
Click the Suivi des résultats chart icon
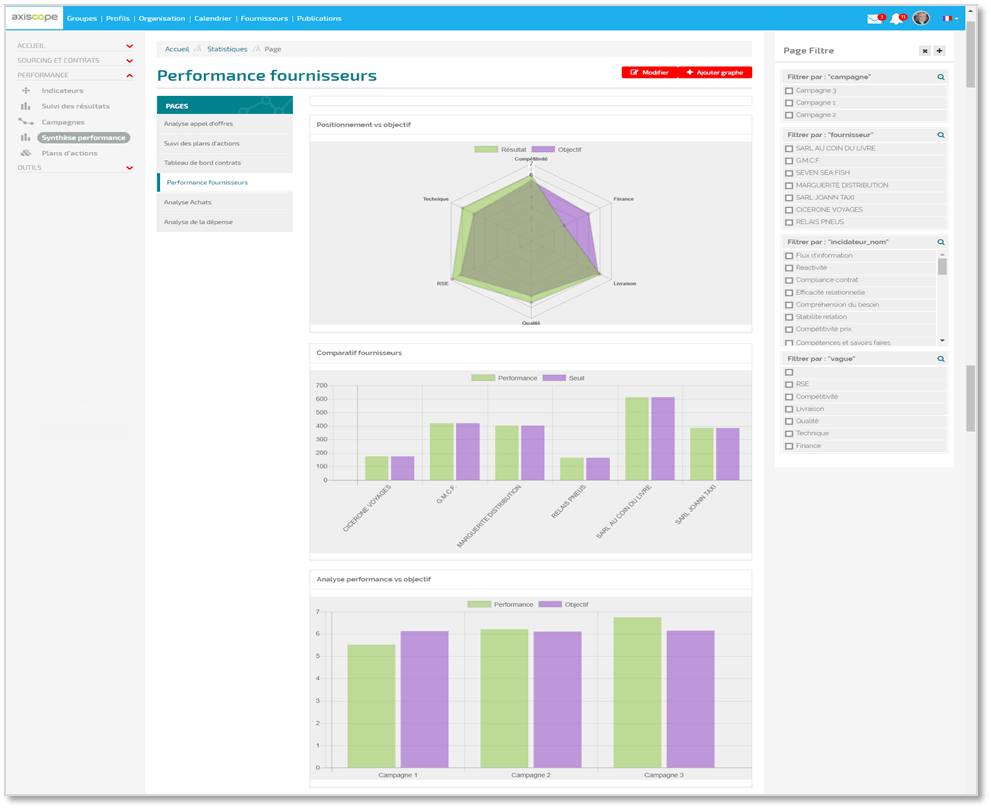pyautogui.click(x=25, y=106)
